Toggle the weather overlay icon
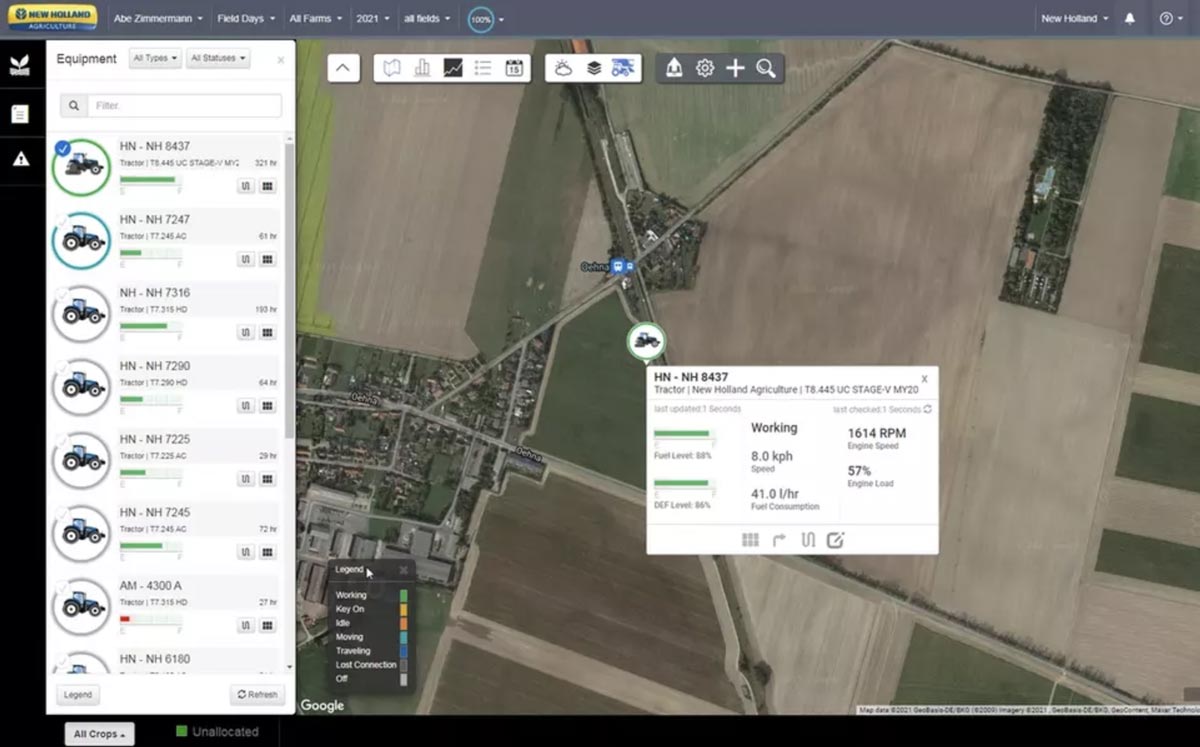Screen dimensions: 1200x747 pos(564,68)
